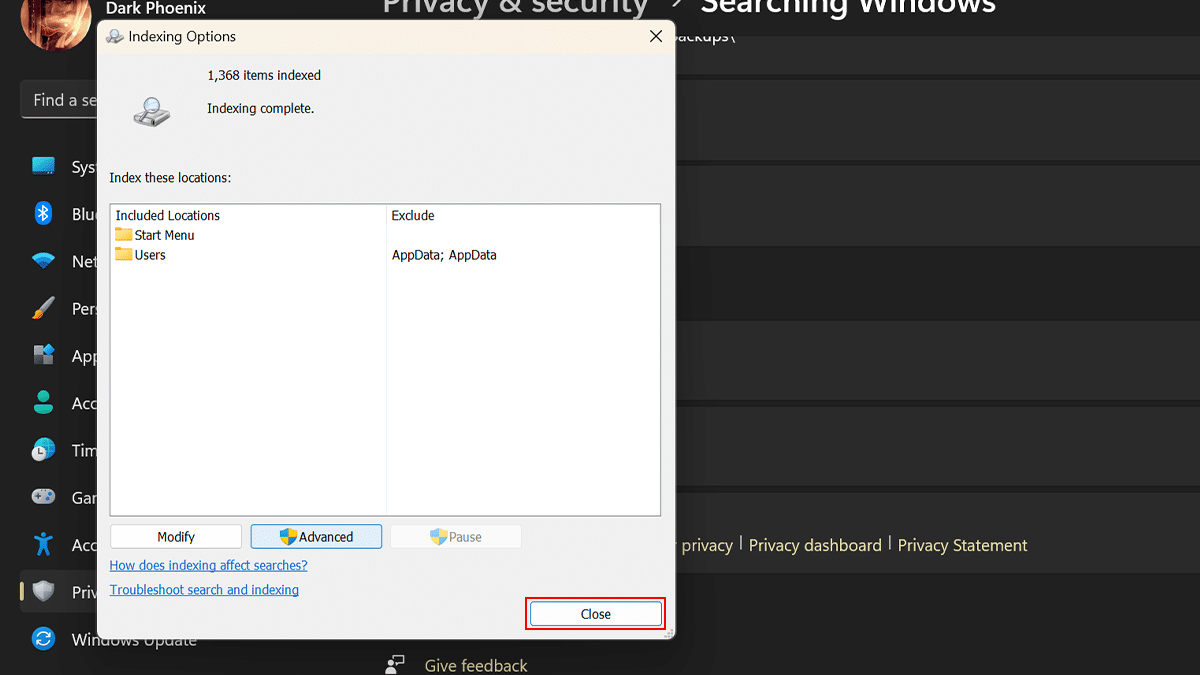Open the Accounts person icon
Screen dimensions: 1200x675
[43, 402]
